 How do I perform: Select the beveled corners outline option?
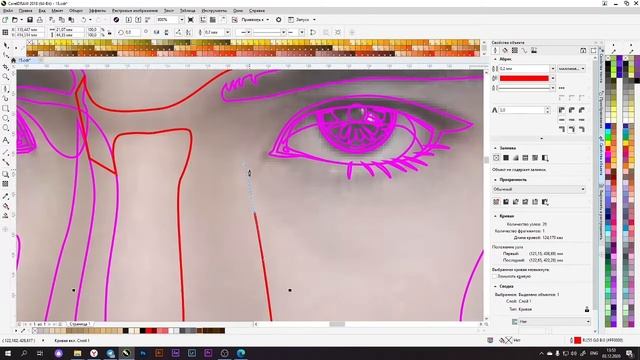click(x=582, y=110)
